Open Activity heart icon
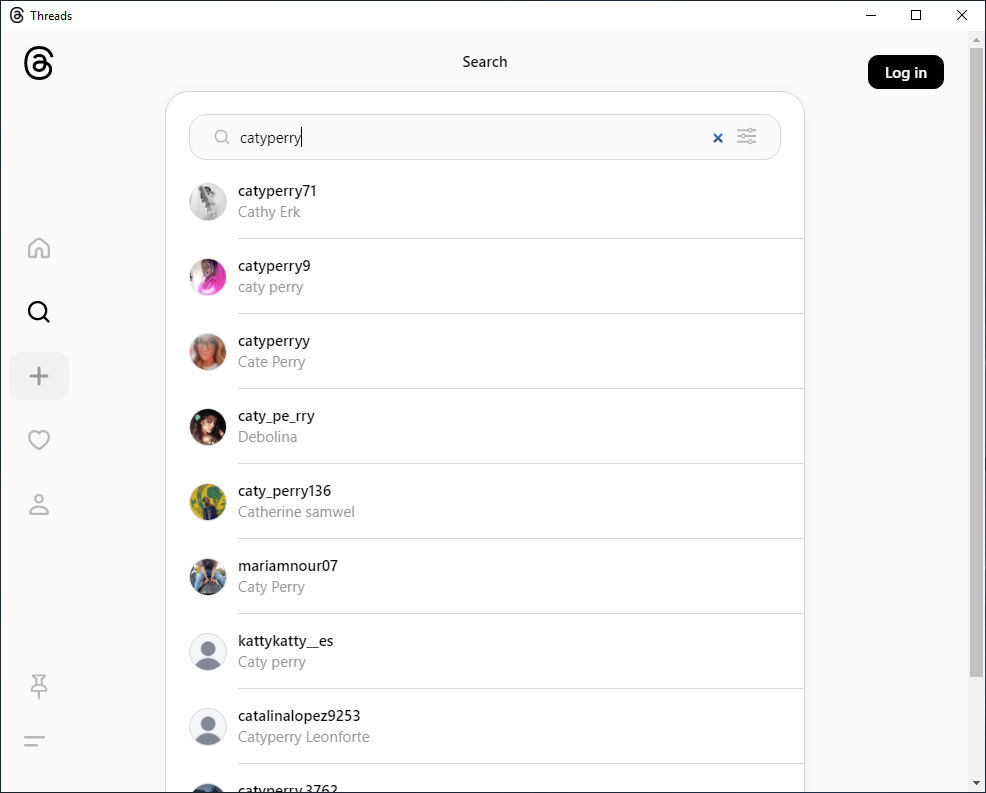986x793 pixels. point(39,440)
